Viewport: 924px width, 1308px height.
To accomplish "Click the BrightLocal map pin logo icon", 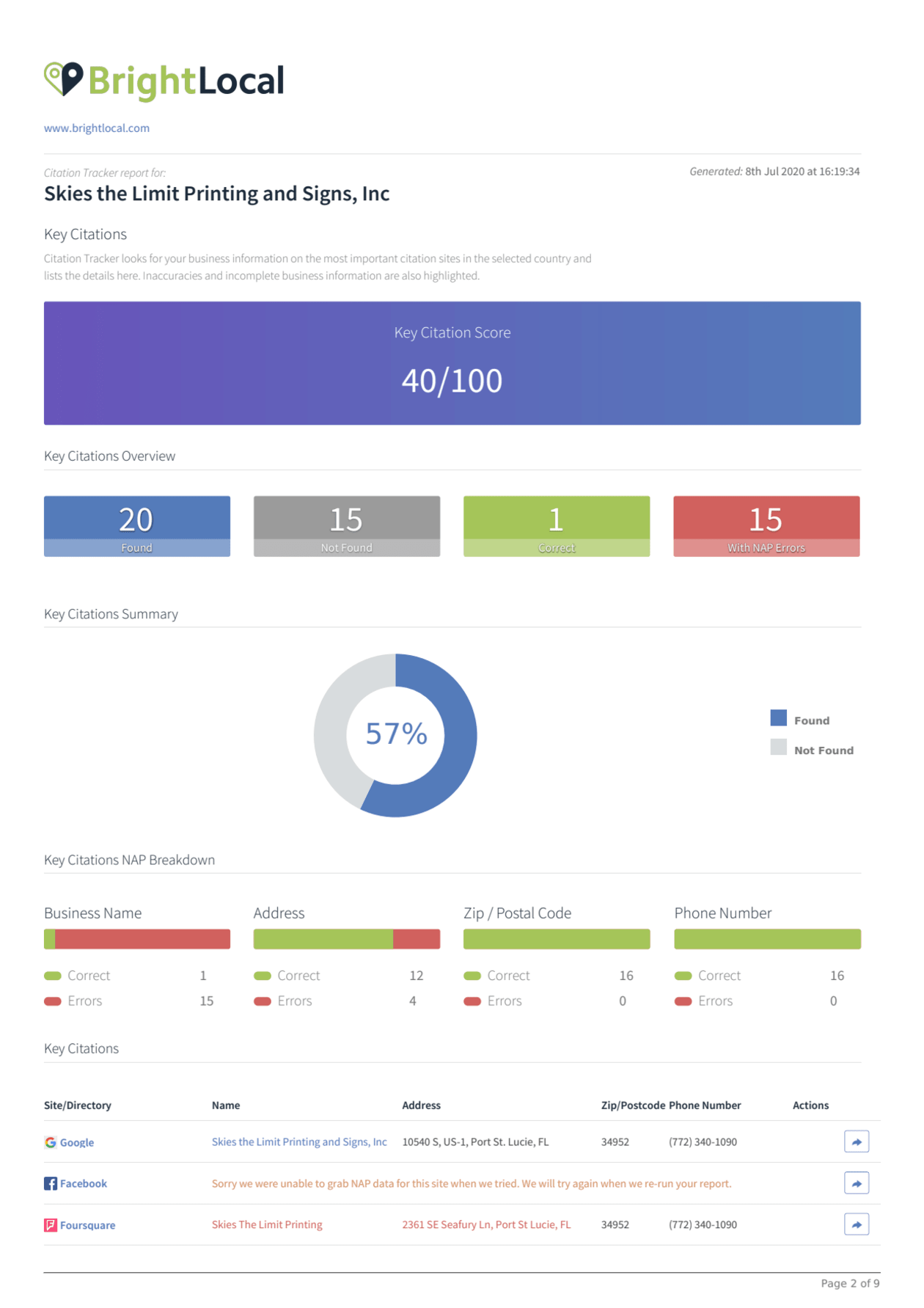I will (63, 78).
